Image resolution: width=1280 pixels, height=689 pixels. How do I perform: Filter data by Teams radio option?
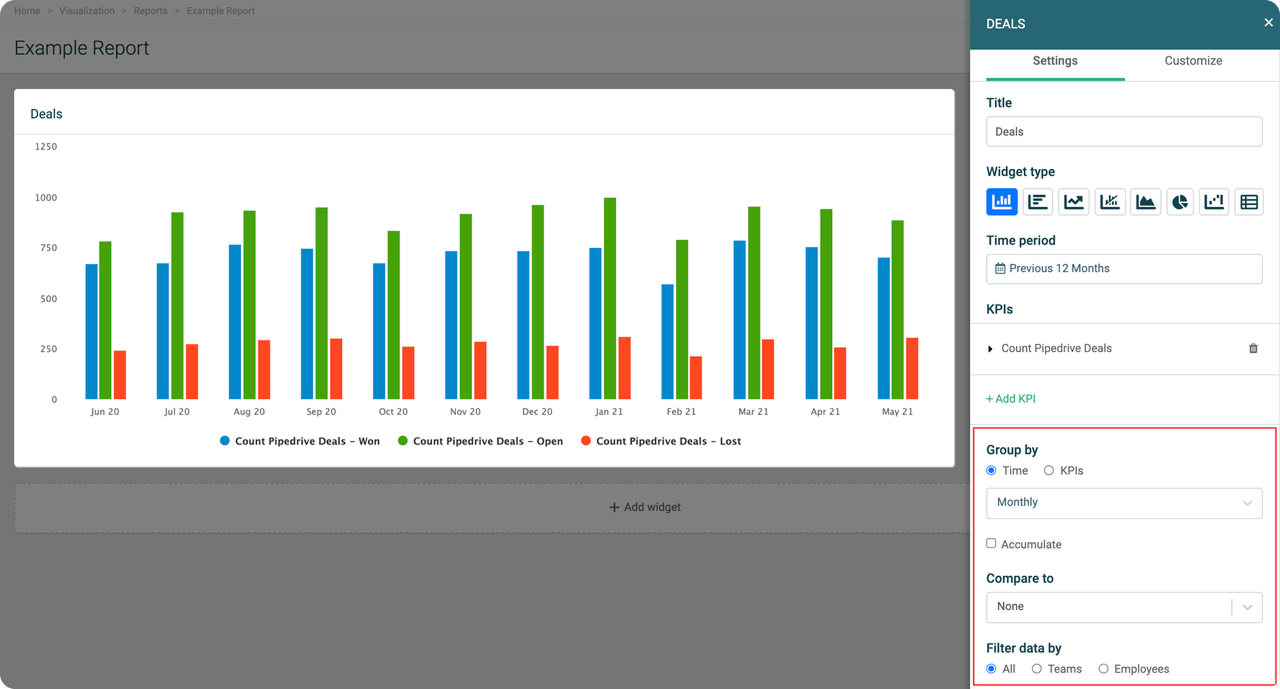(x=1037, y=669)
